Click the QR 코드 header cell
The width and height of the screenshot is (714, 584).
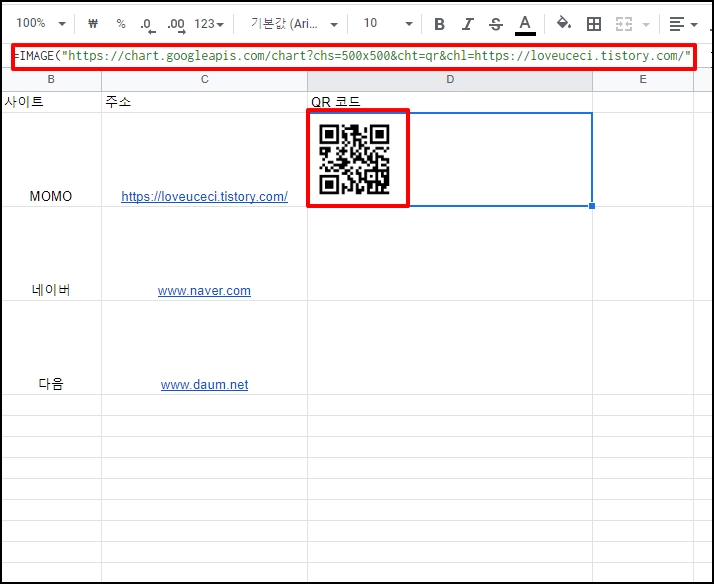[450, 102]
